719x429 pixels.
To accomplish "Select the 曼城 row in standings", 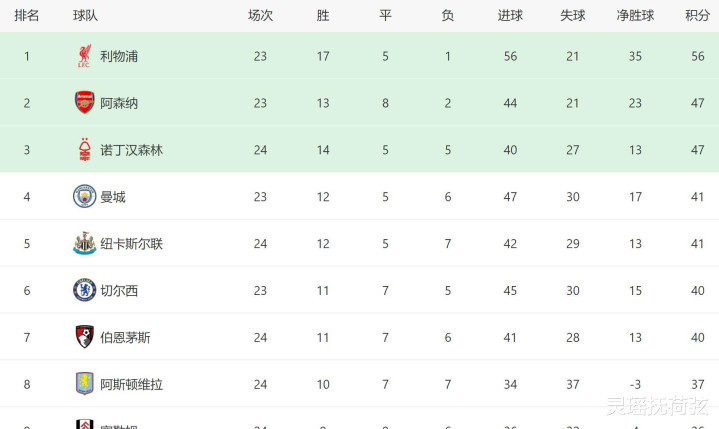I will [360, 197].
